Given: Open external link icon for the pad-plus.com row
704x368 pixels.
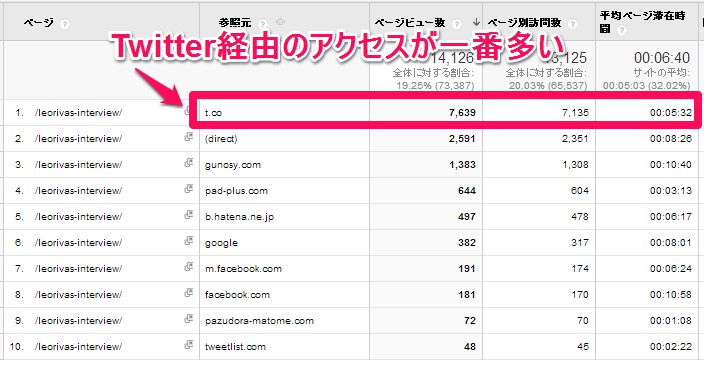Looking at the screenshot, I should click(x=189, y=189).
